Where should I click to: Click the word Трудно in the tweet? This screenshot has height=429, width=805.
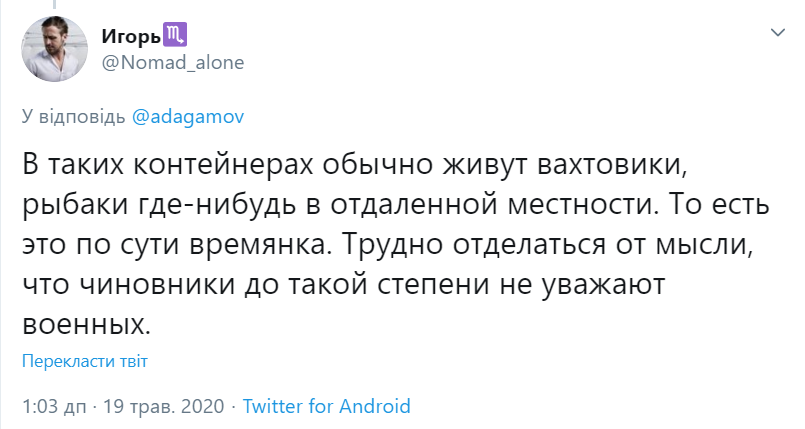392,245
